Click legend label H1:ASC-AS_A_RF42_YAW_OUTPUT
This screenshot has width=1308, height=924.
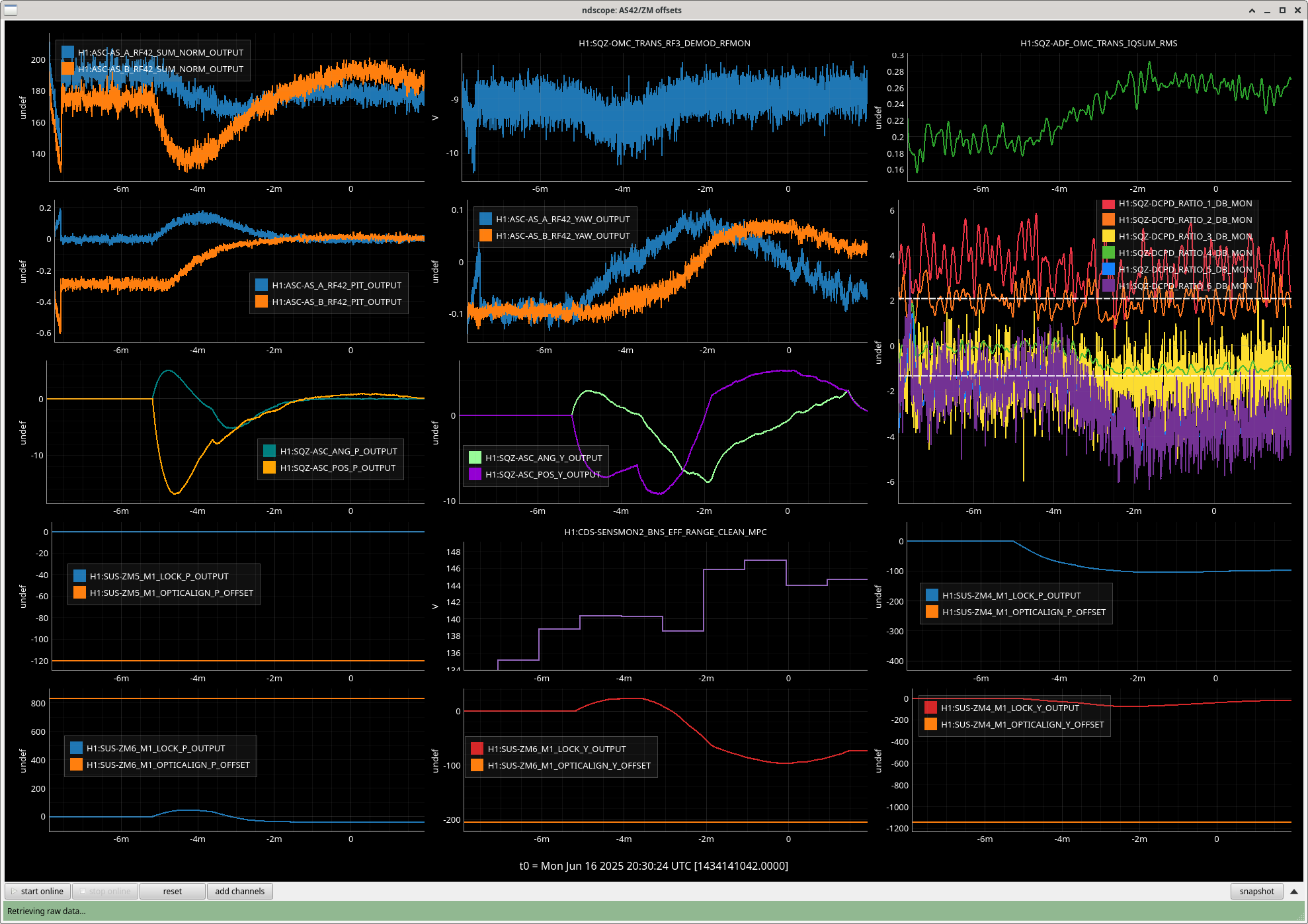coord(563,219)
